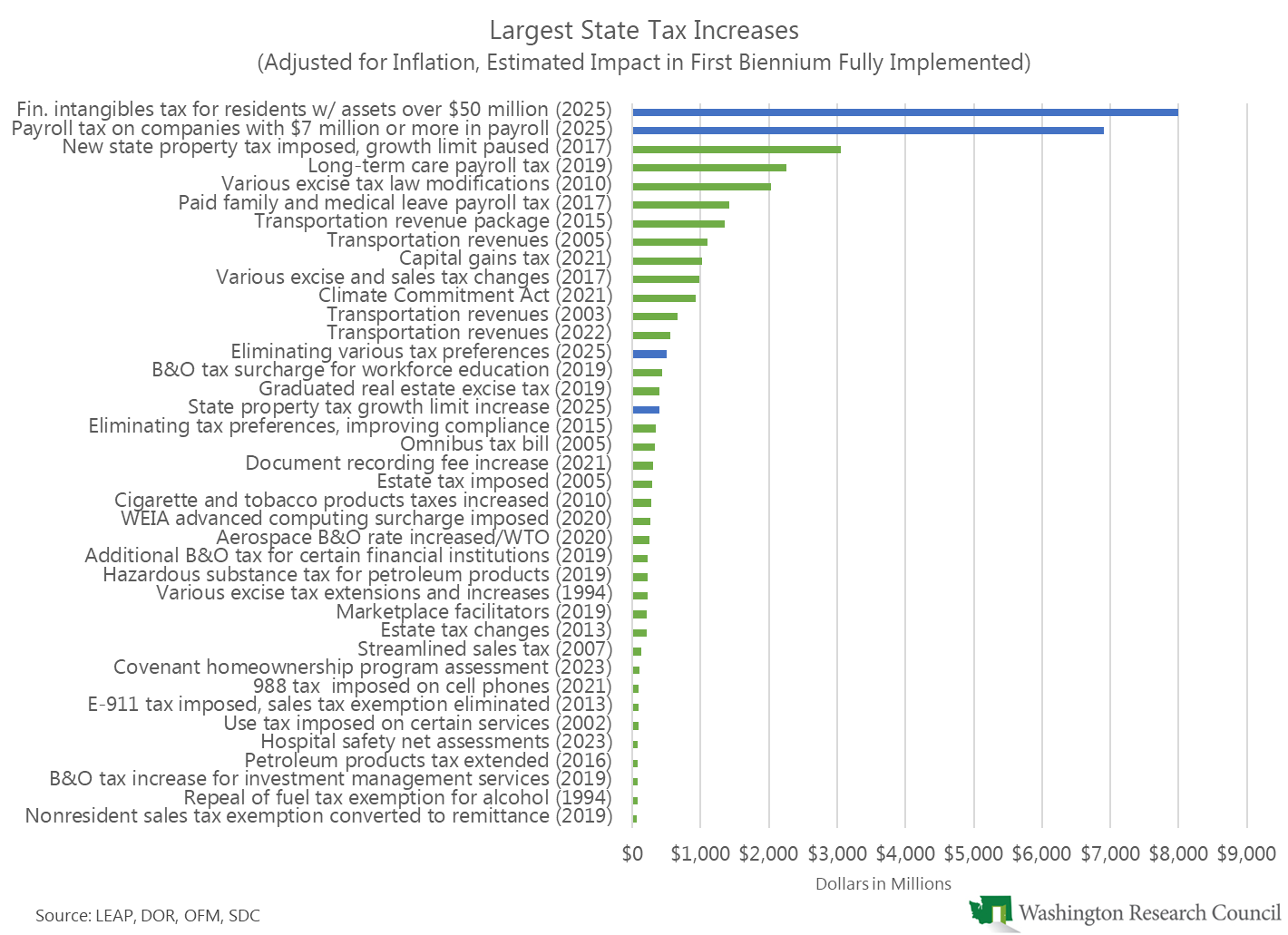The image size is (1288, 935).
Task: Click the Long-term care payroll tax bar
Action: (x=708, y=167)
